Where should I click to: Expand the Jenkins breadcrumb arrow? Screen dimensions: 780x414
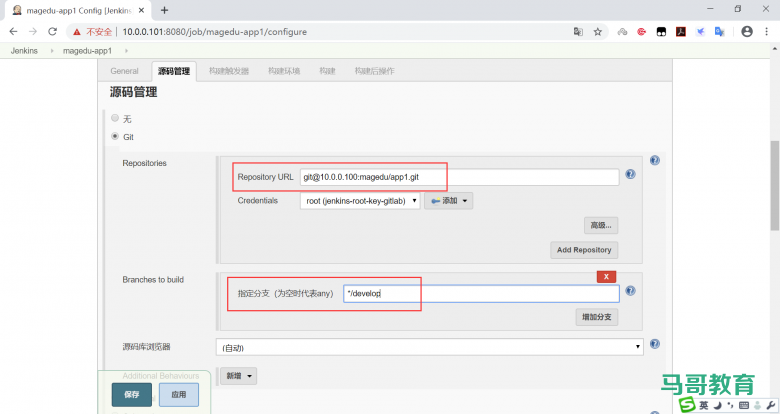(52, 51)
